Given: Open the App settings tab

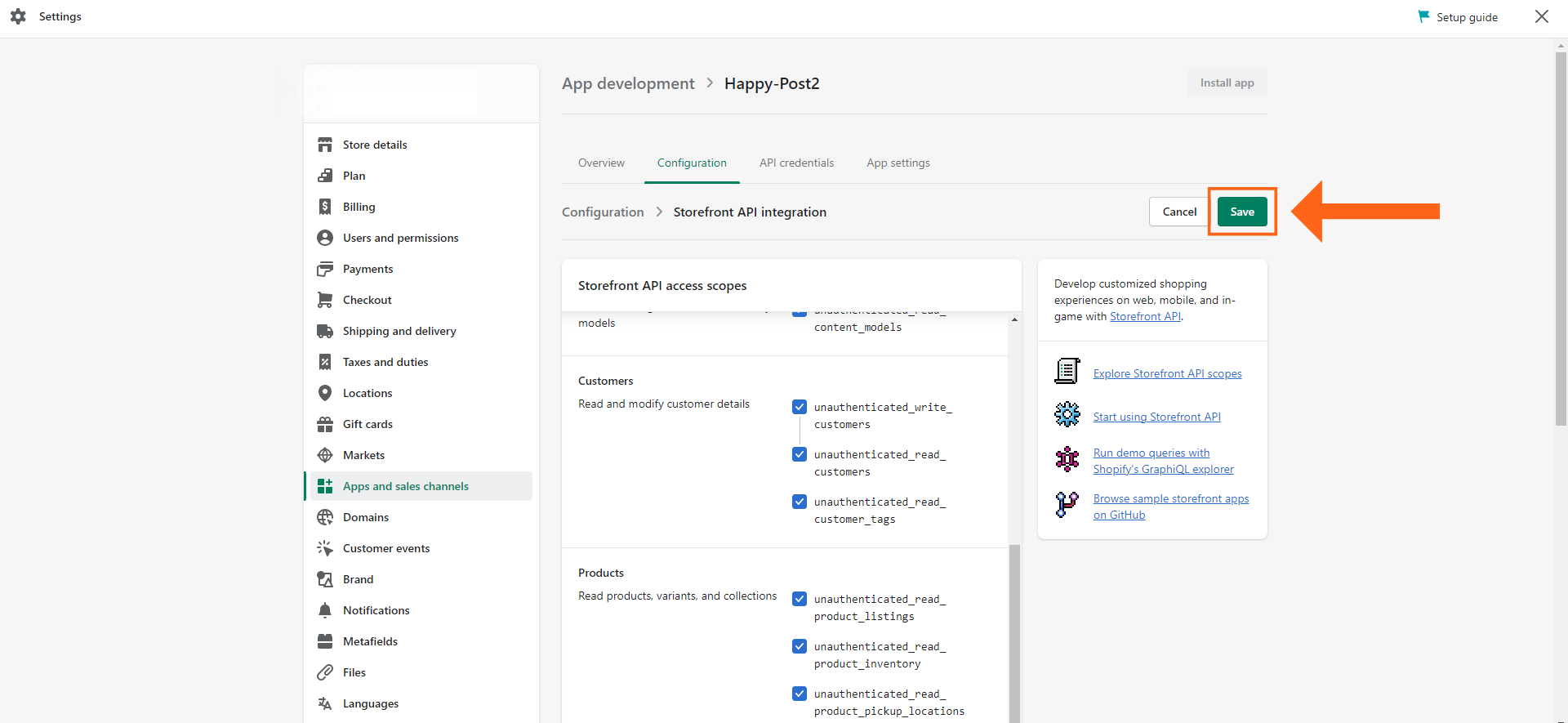Looking at the screenshot, I should click(898, 163).
